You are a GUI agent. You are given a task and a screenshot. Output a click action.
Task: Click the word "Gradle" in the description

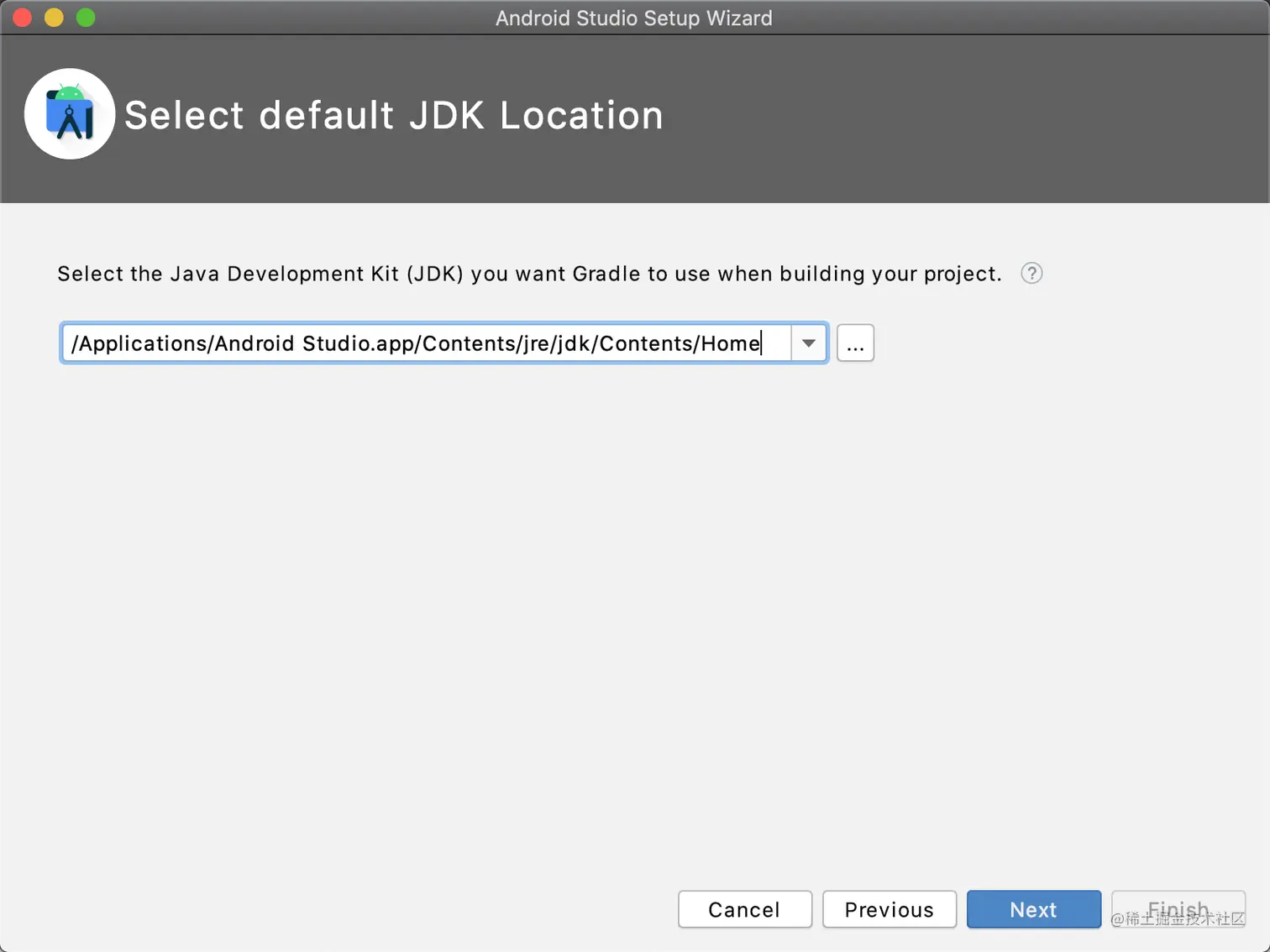(606, 274)
